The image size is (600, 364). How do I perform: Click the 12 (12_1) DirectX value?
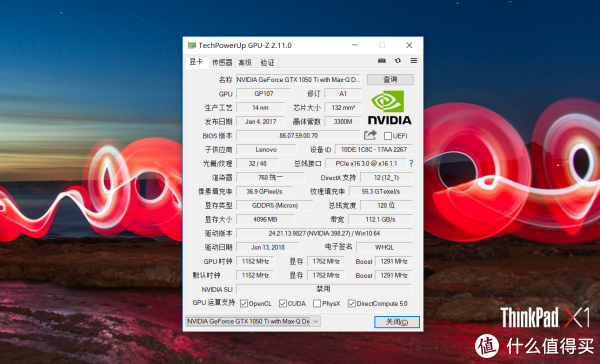tap(386, 177)
